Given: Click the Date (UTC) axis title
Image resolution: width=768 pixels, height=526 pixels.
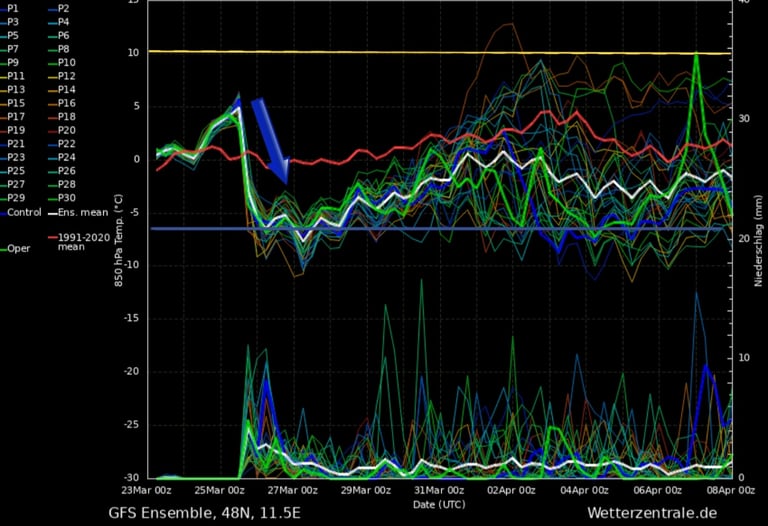Looking at the screenshot, I should (439, 504).
